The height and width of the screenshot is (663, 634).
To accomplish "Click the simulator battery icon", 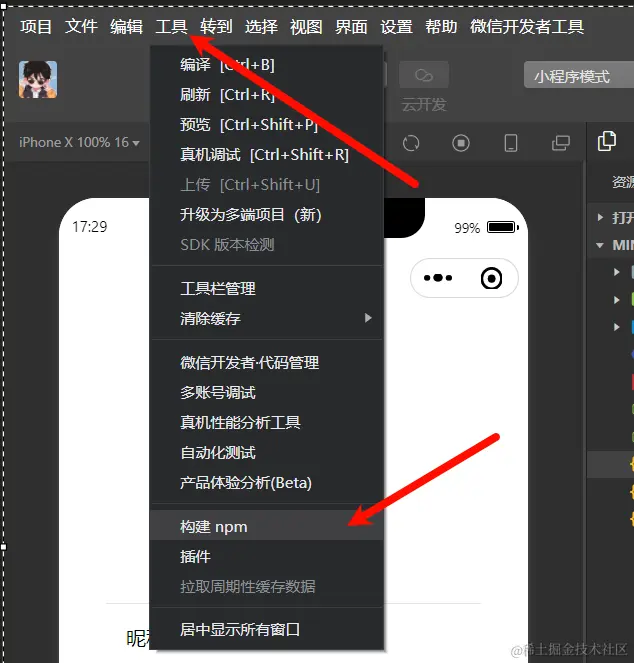I will [x=502, y=227].
